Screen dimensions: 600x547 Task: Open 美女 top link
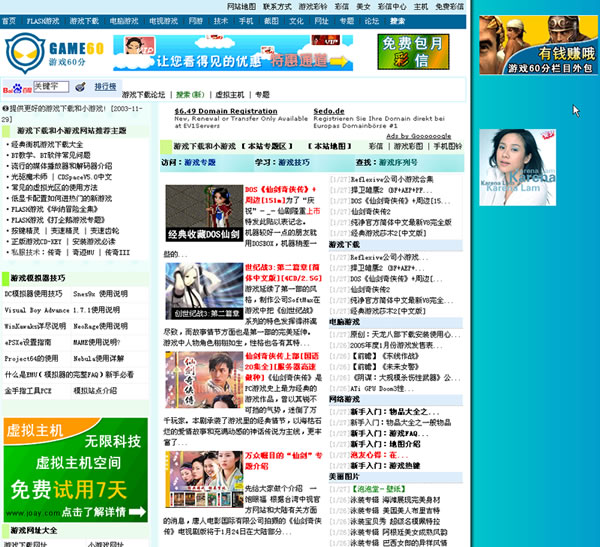[x=363, y=7]
